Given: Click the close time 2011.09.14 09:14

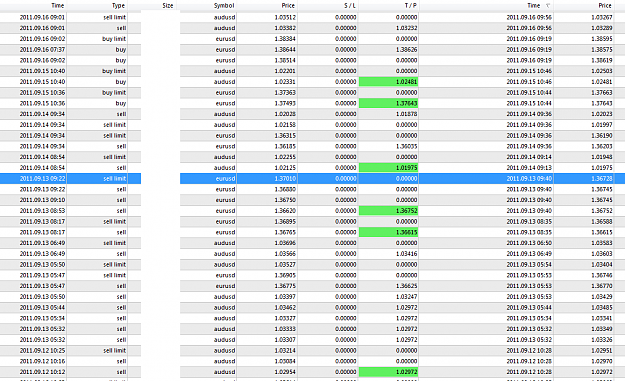Looking at the screenshot, I should click(x=529, y=157).
